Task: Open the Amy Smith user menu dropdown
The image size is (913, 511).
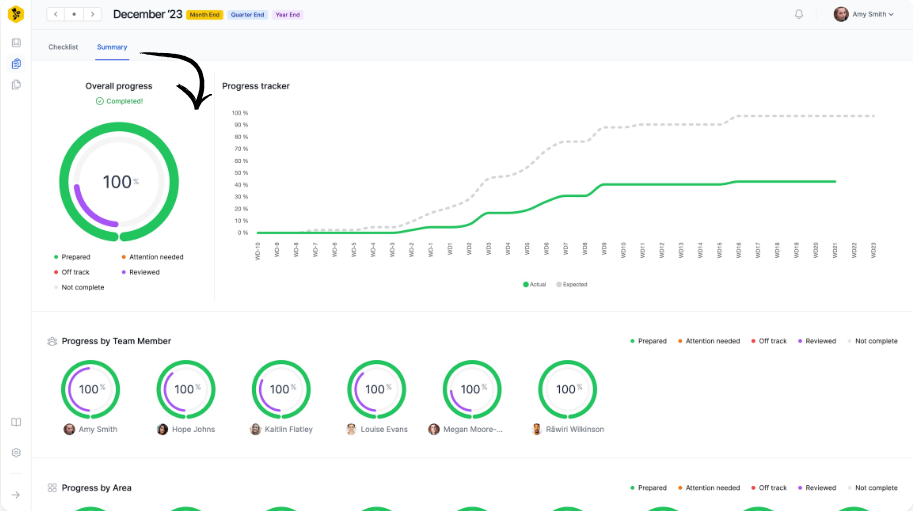Action: click(x=872, y=15)
